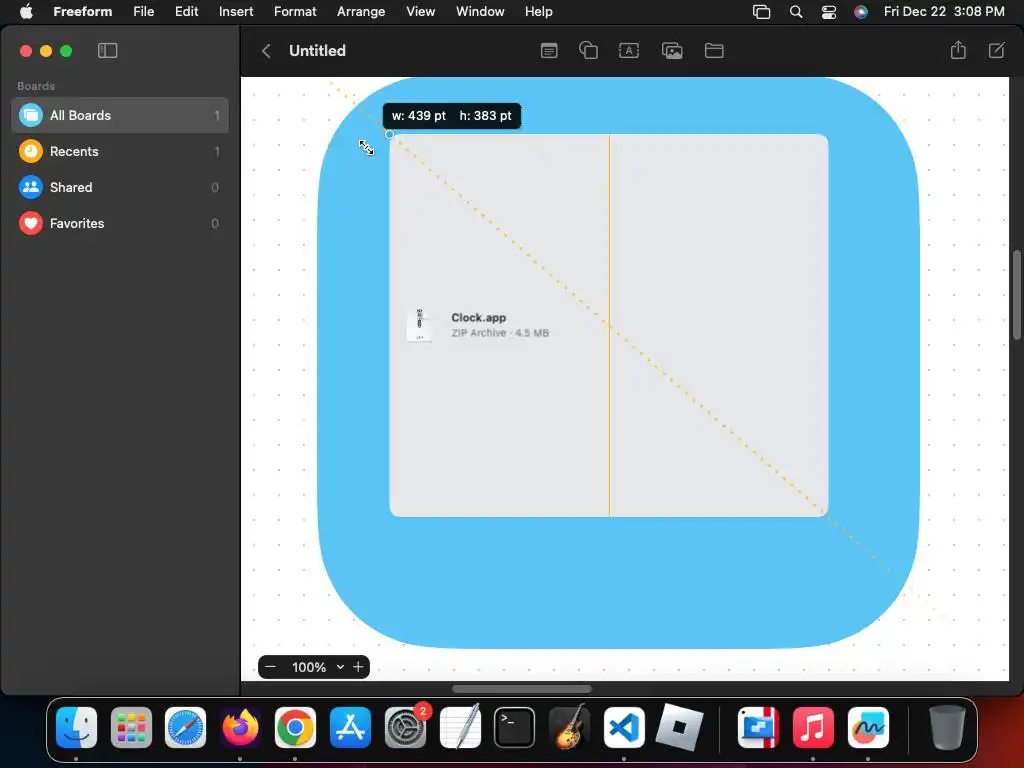Open the photos and media inserter

672,51
